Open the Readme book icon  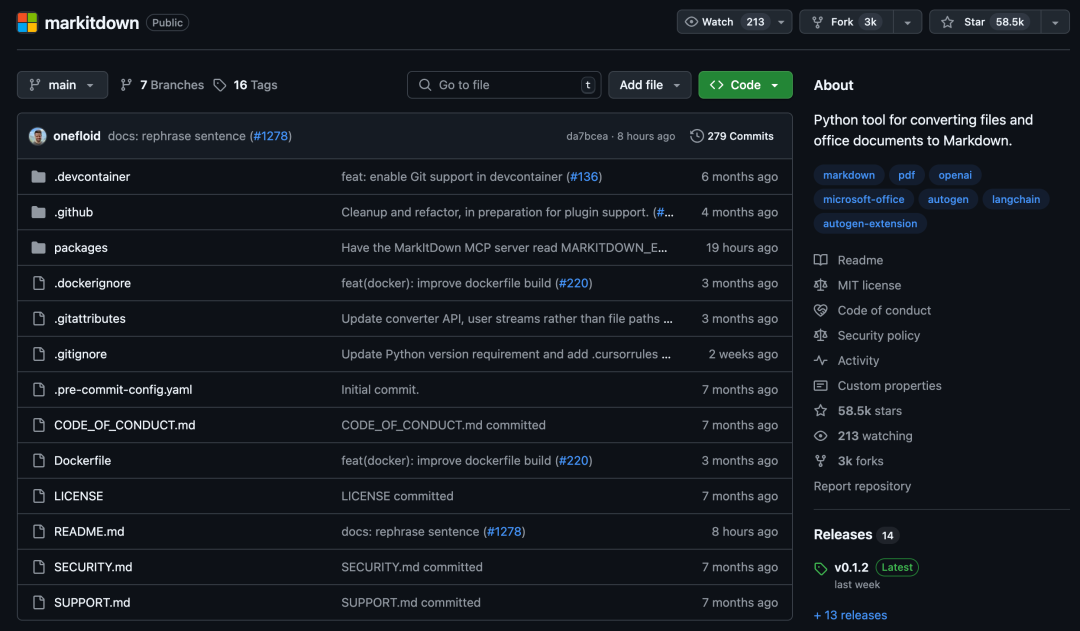820,260
